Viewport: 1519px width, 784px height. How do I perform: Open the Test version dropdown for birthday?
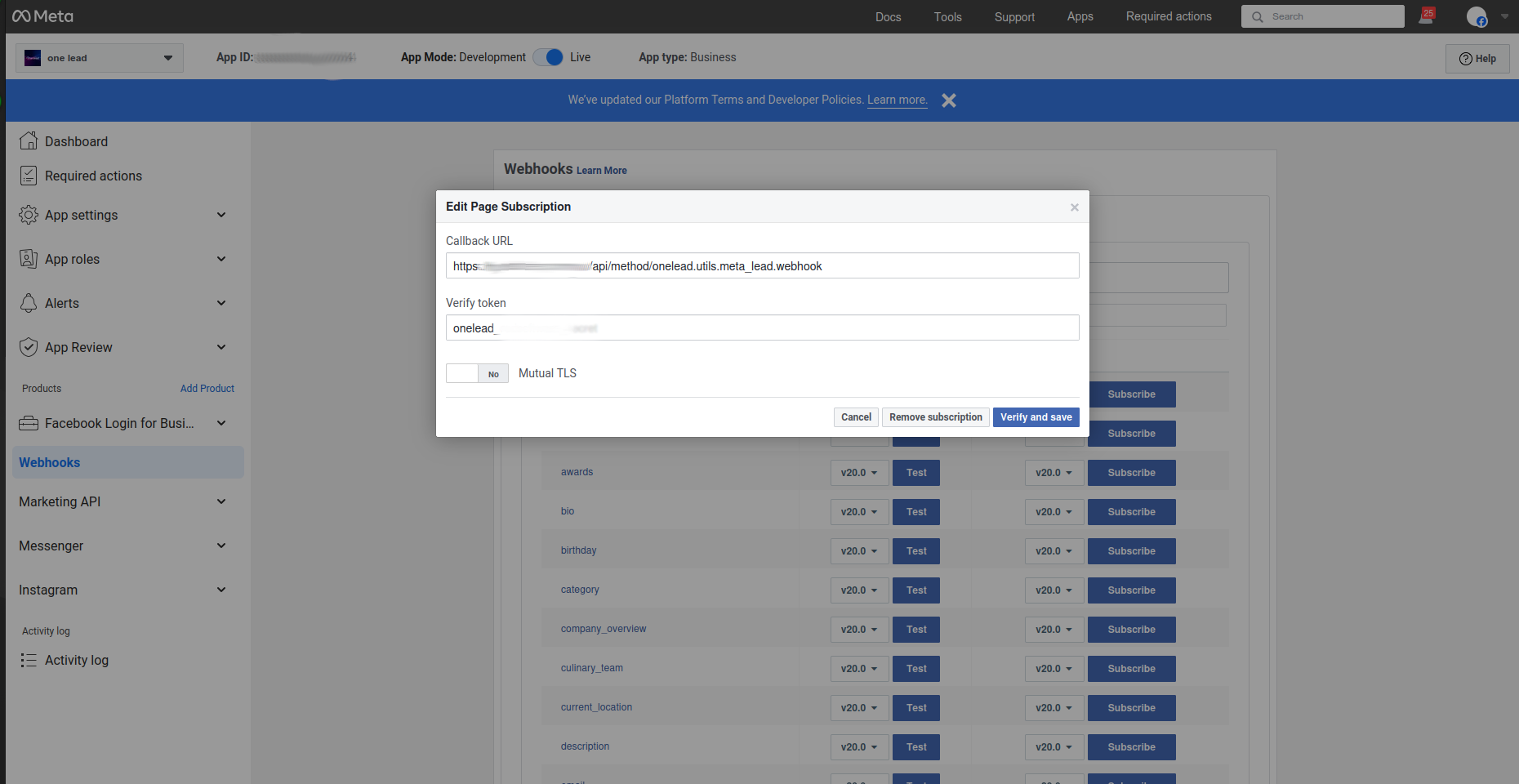pos(859,551)
